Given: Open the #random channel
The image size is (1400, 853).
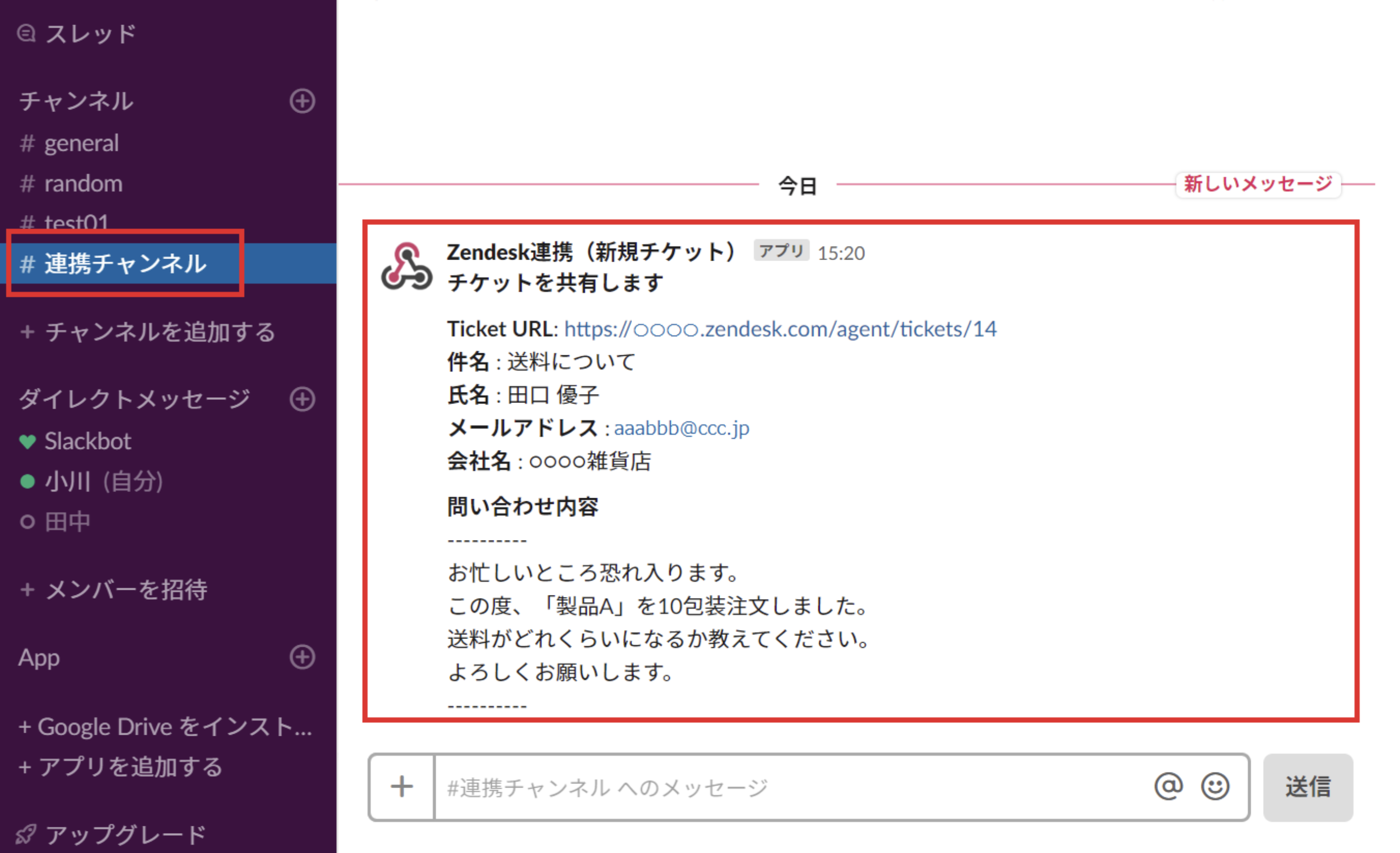Looking at the screenshot, I should click(71, 184).
